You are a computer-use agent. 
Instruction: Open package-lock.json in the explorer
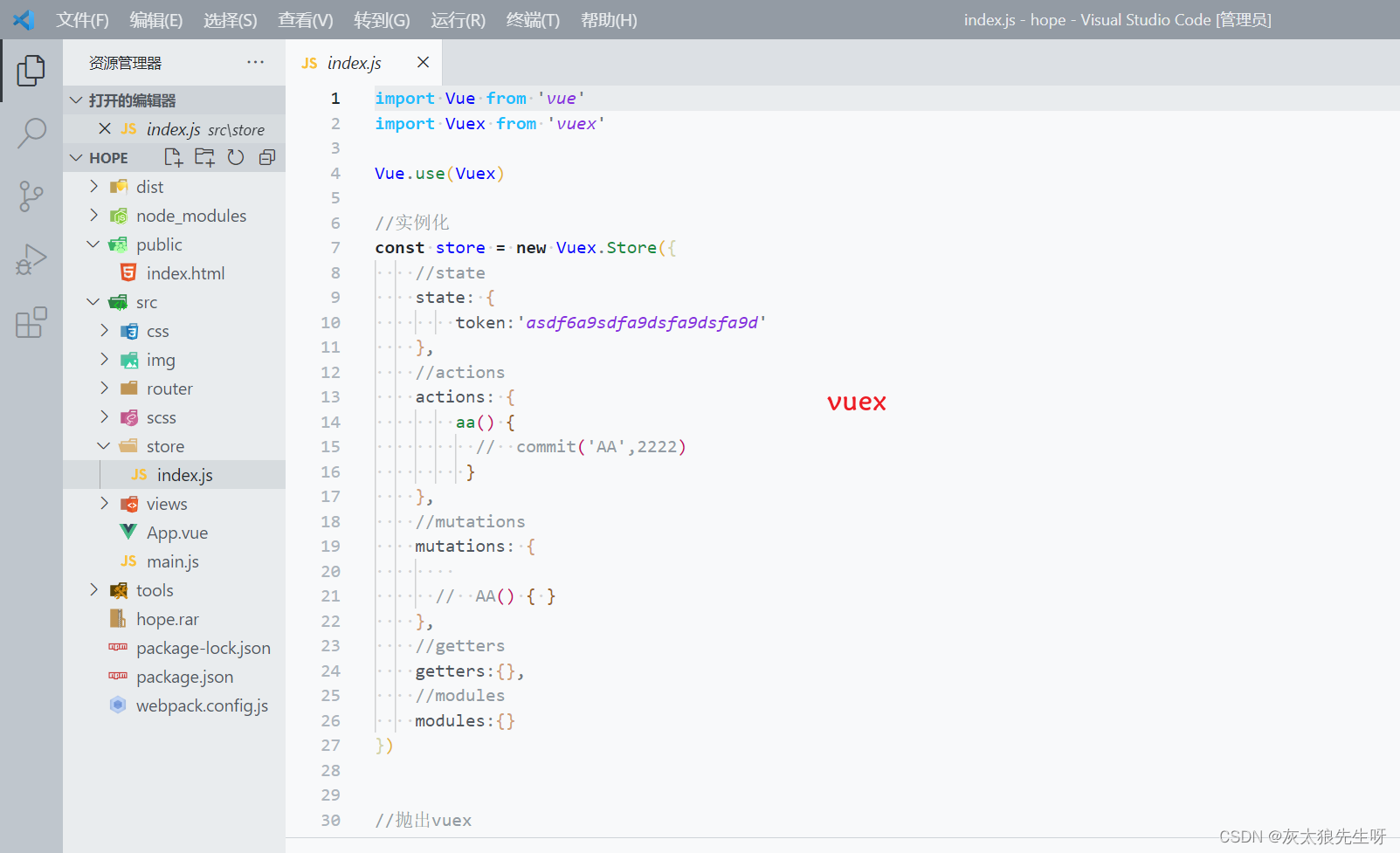point(174,648)
